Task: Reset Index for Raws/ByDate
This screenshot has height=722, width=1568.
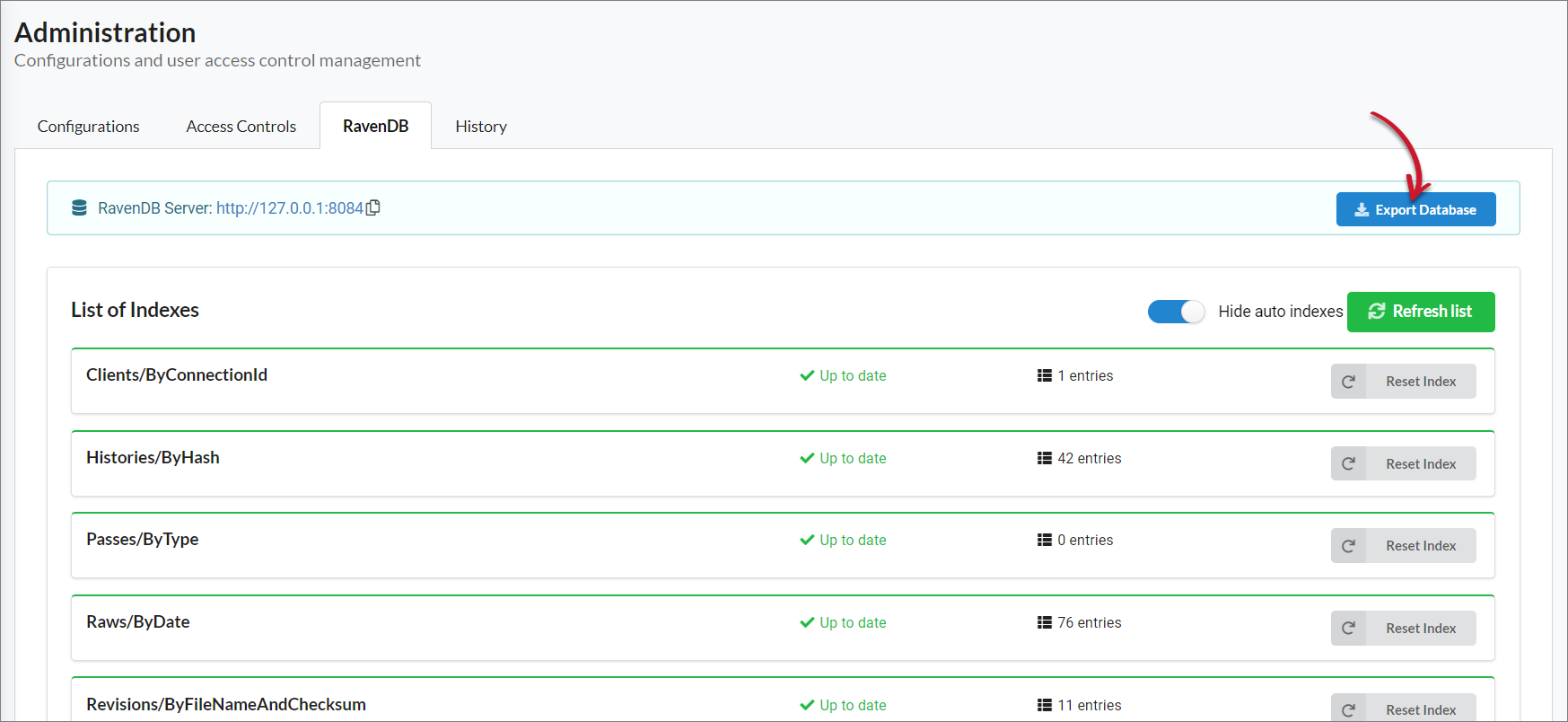Action: pos(1404,629)
